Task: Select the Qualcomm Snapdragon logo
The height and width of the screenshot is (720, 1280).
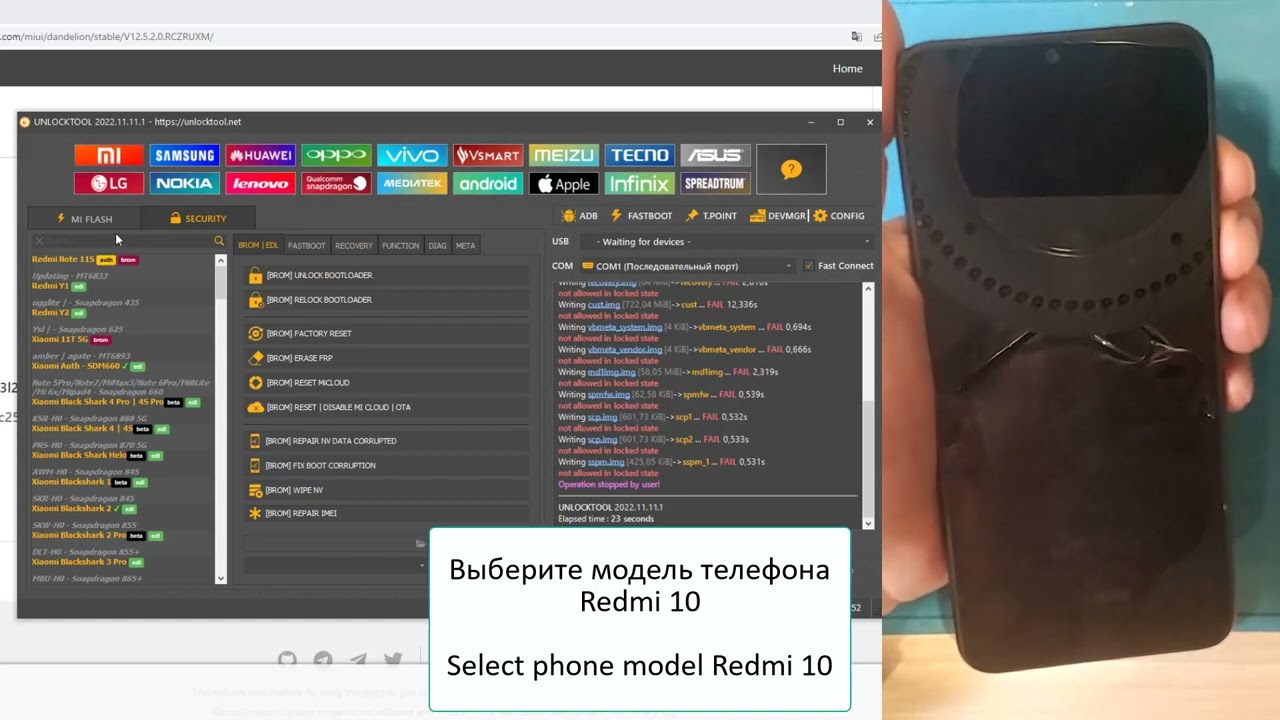Action: (336, 183)
